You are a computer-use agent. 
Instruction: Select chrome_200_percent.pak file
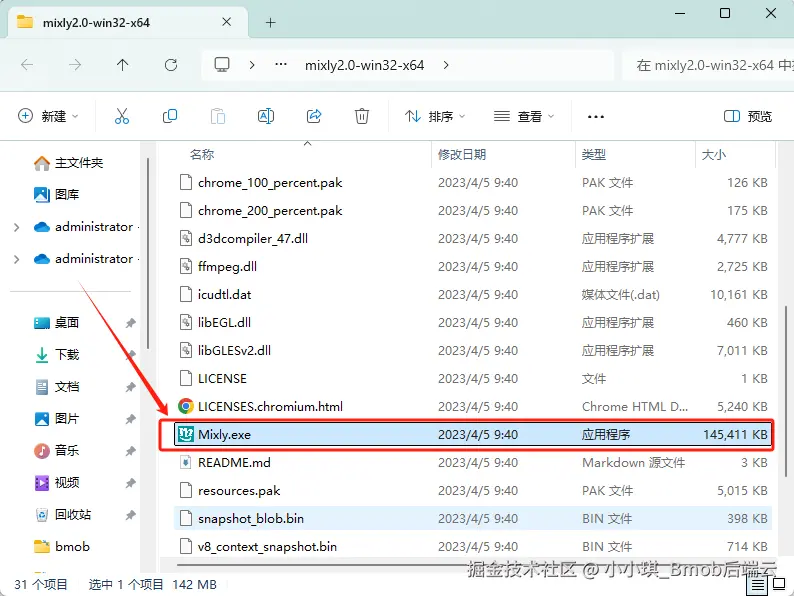473,210
